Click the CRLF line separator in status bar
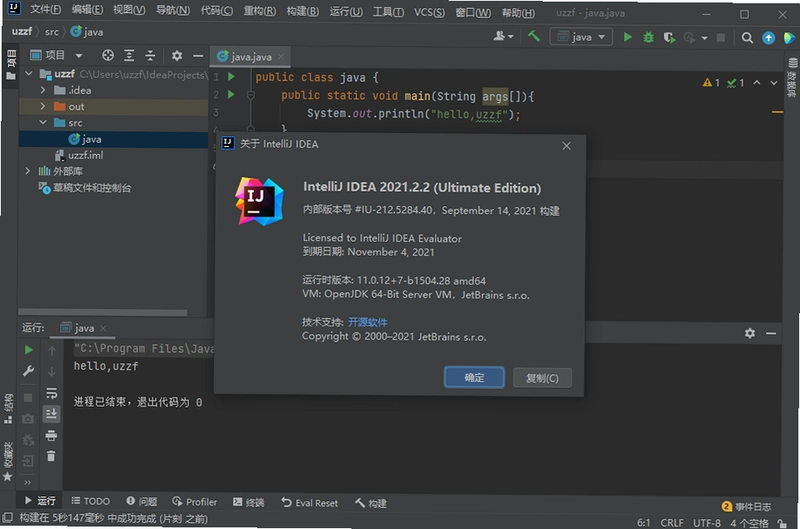 pyautogui.click(x=672, y=523)
